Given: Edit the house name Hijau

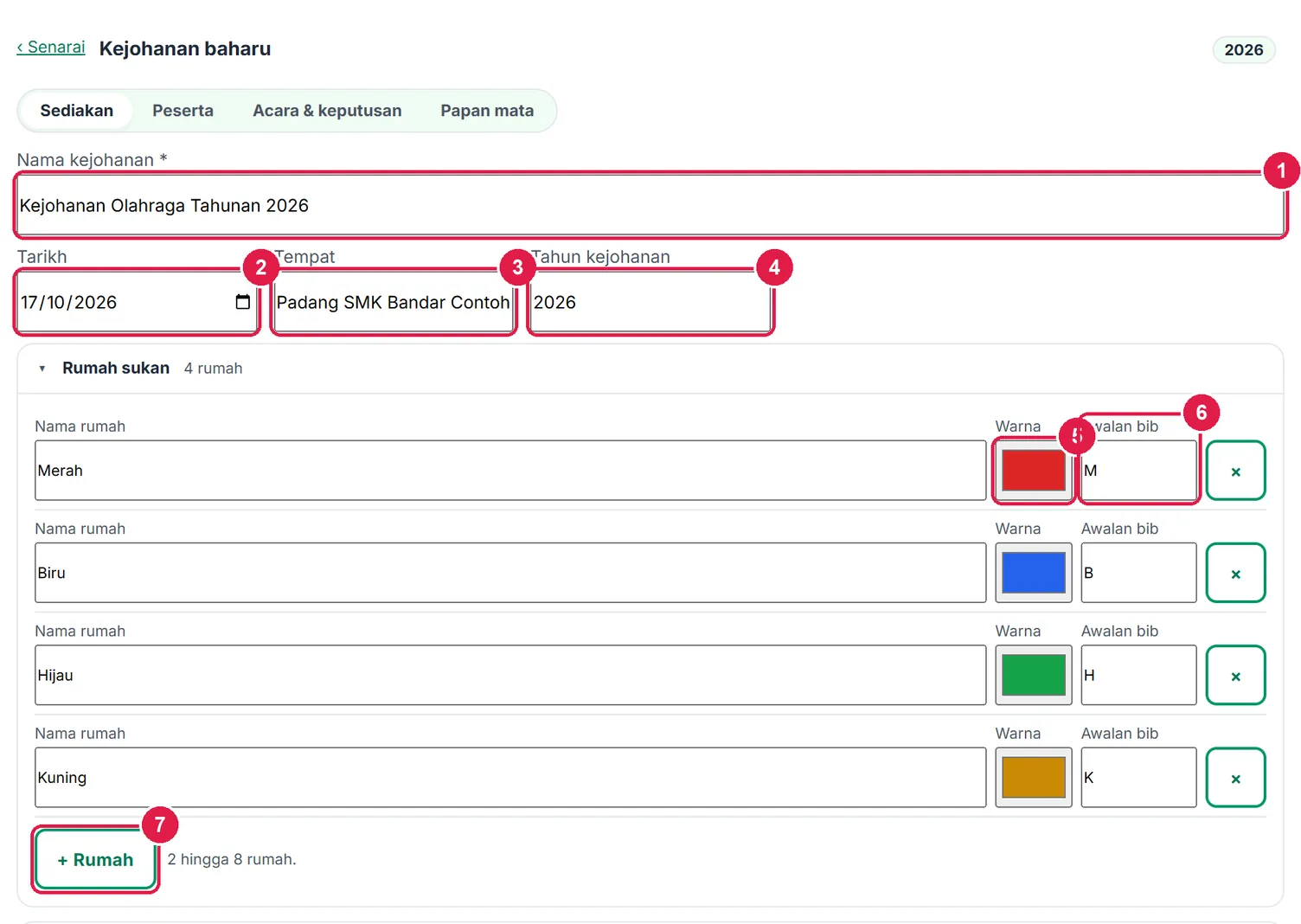Looking at the screenshot, I should 510,675.
